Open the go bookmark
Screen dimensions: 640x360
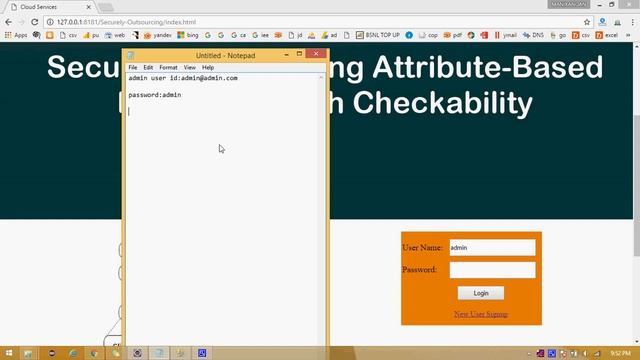coord(558,35)
